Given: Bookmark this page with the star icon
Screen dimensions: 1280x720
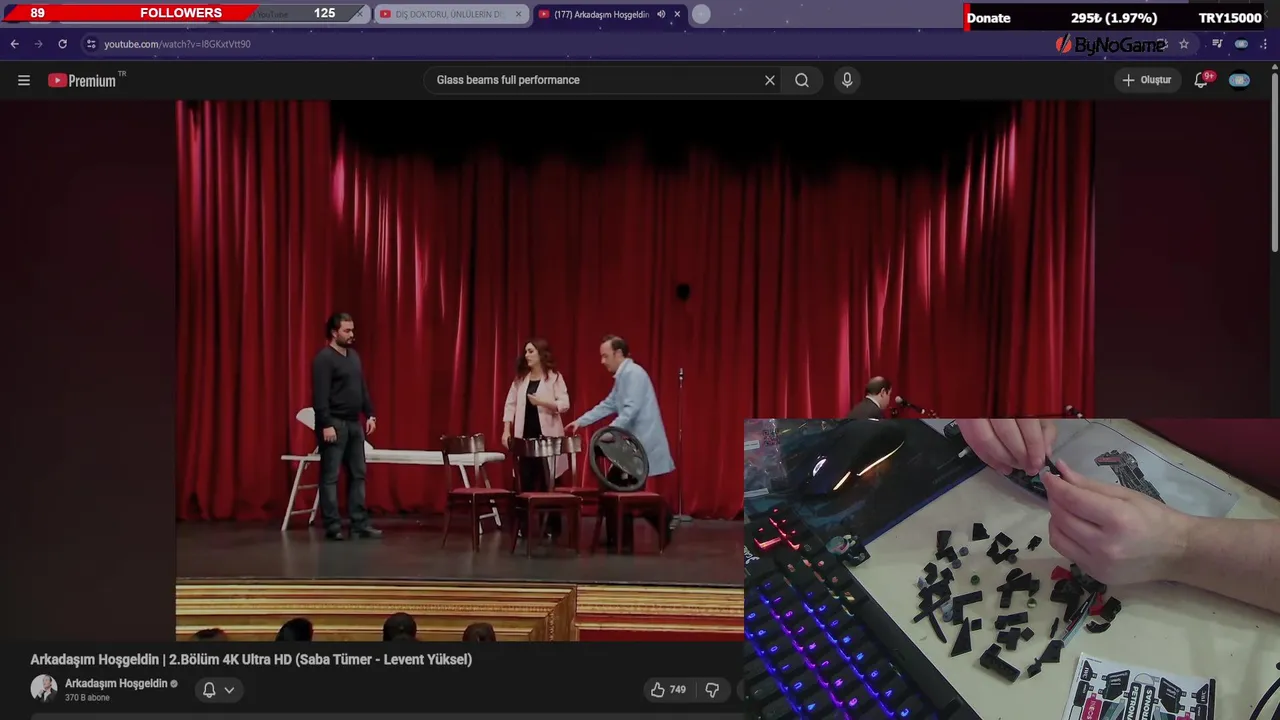Looking at the screenshot, I should coord(1184,44).
